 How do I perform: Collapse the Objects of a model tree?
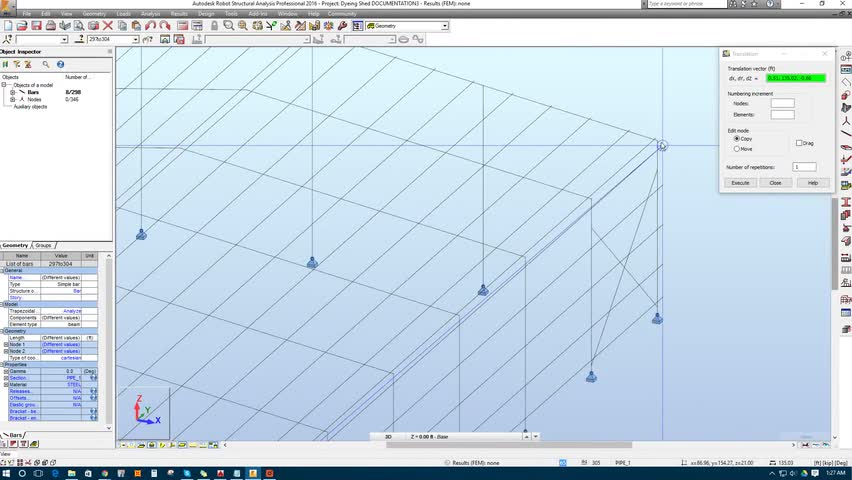click(4, 85)
